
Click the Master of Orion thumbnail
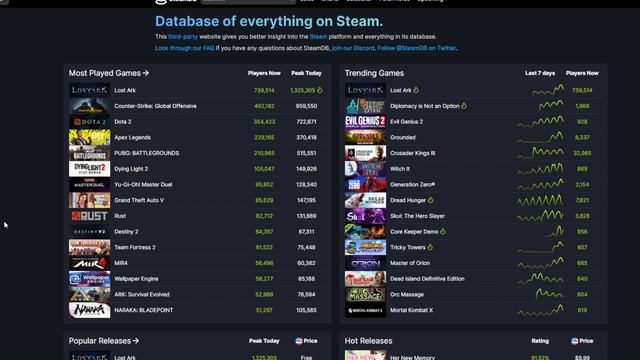(x=365, y=263)
